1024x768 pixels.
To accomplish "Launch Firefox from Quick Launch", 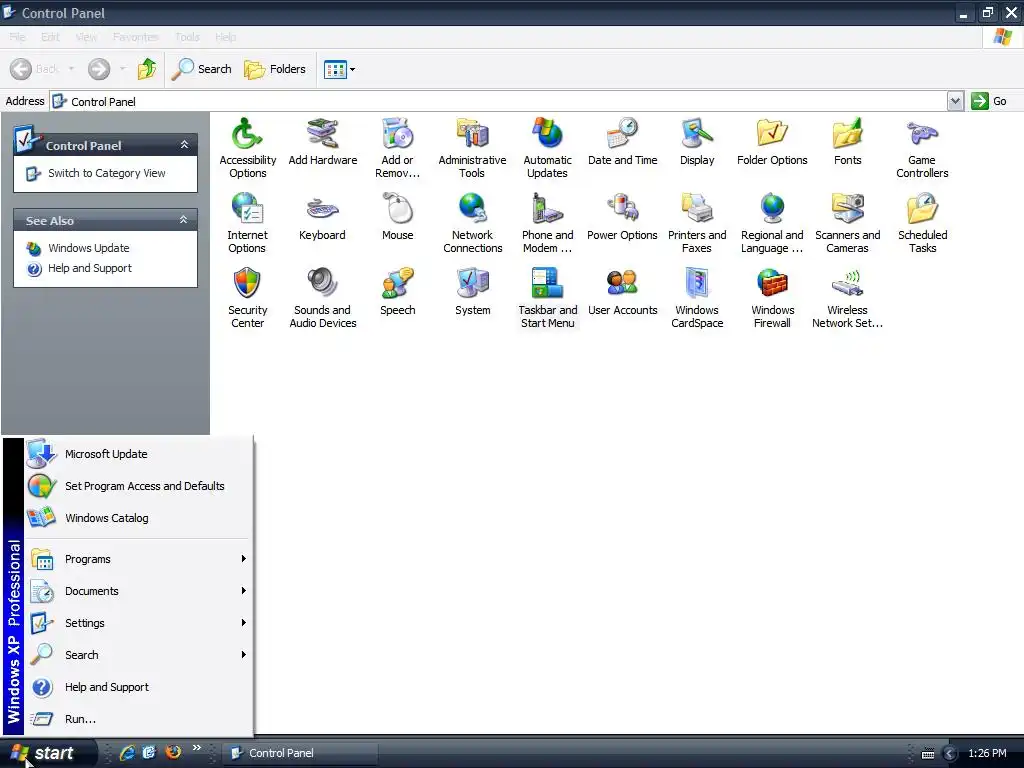I will pyautogui.click(x=173, y=753).
